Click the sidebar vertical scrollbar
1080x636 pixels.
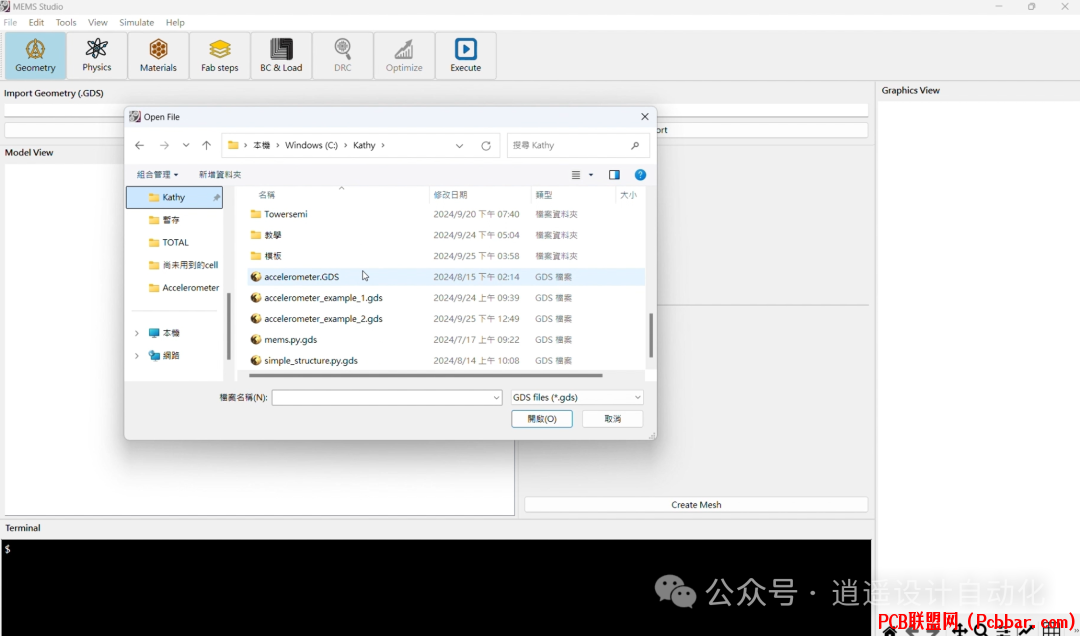click(228, 327)
